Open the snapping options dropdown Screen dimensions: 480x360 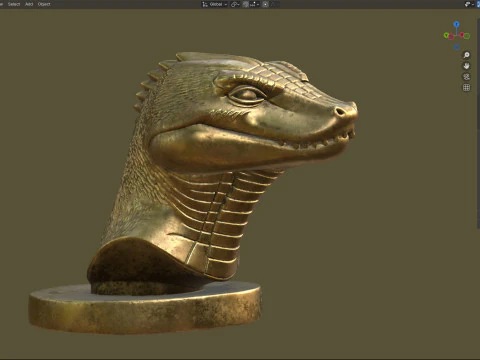pyautogui.click(x=254, y=4)
